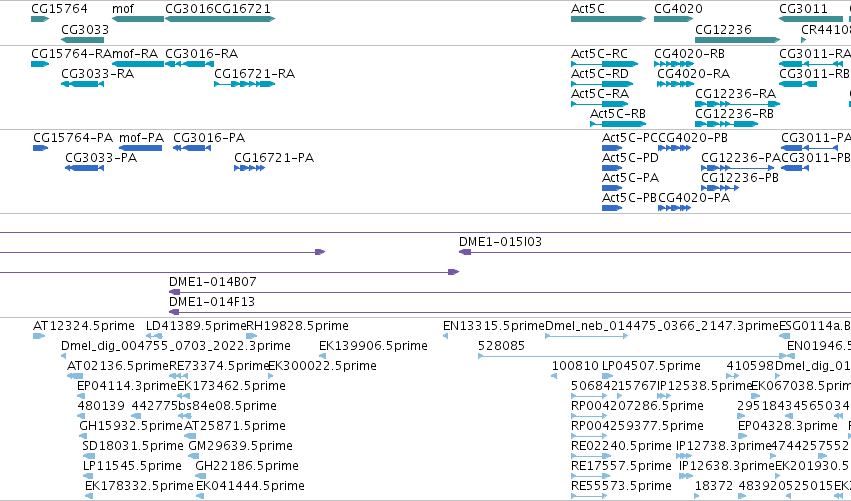Viewport: 851px width, 501px height.
Task: Select EST EK300022.5prime
Action: (322, 366)
